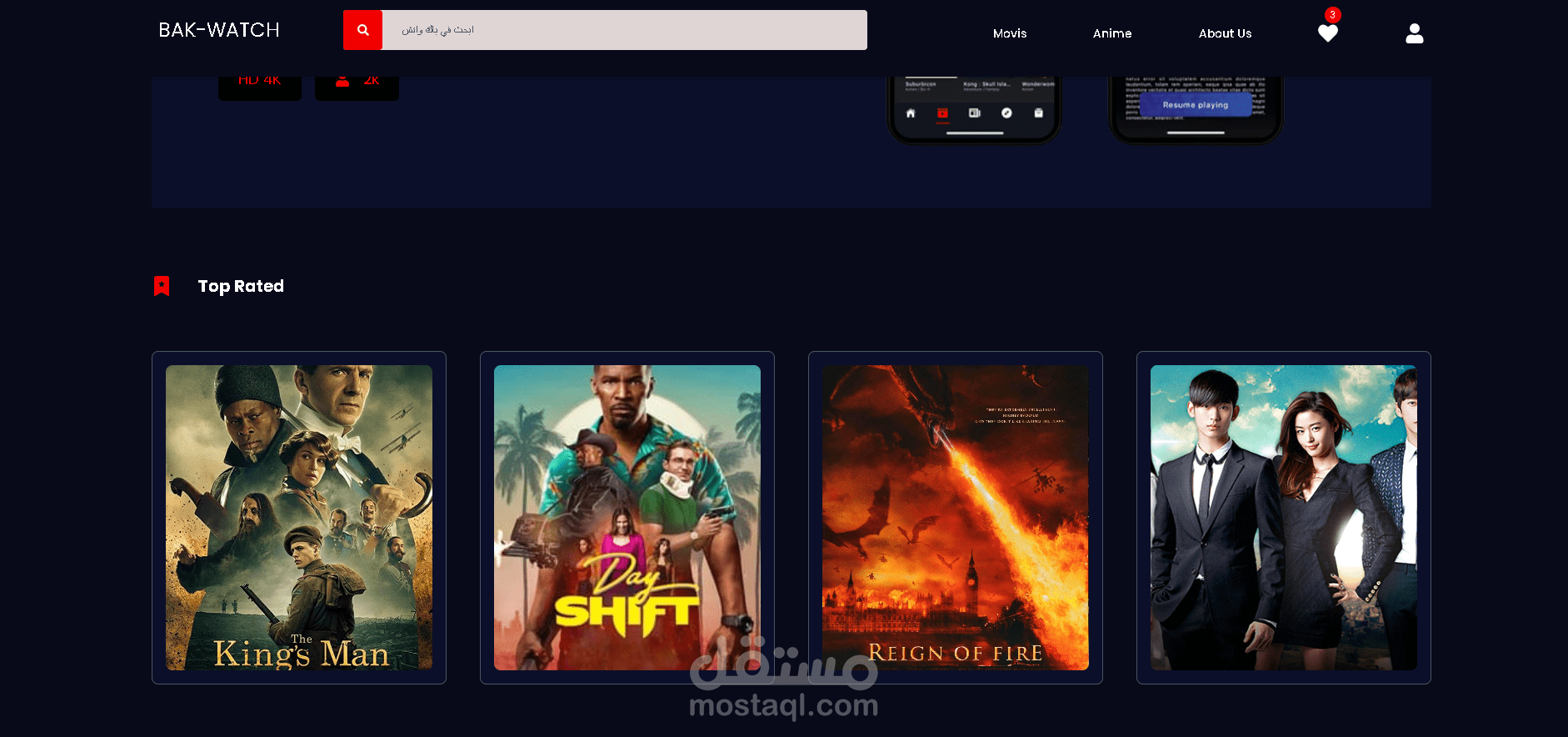The height and width of the screenshot is (737, 1568).
Task: Open The King's Man movie poster
Action: click(299, 518)
